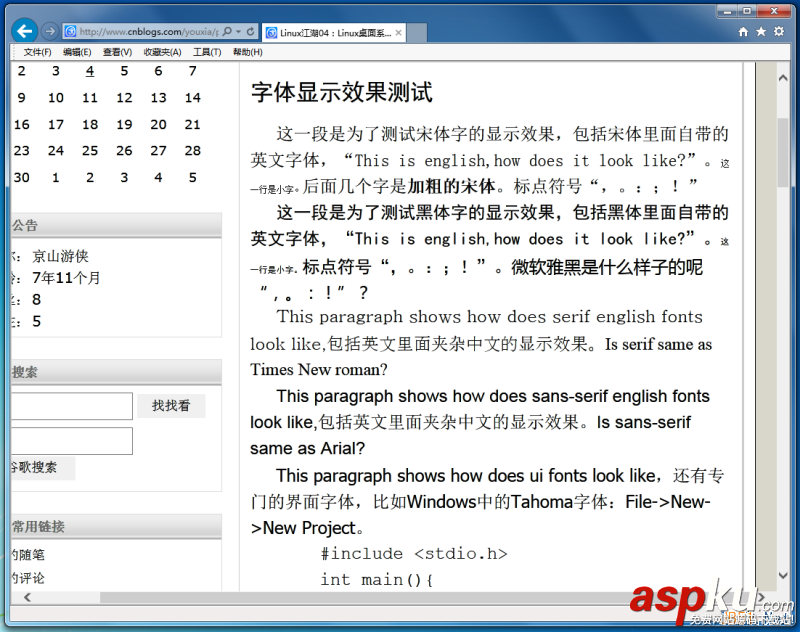Click calendar date 30
This screenshot has width=800, height=632.
tap(21, 178)
